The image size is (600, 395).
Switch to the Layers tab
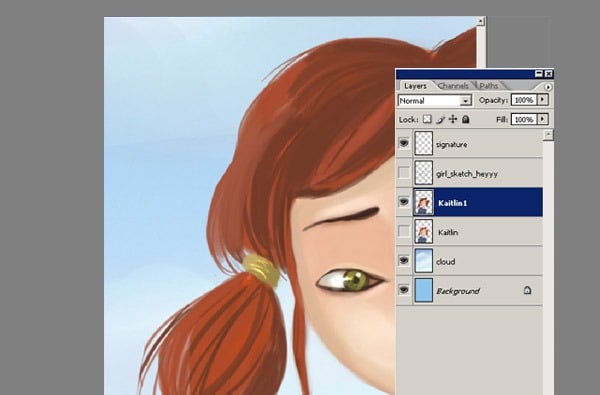click(x=415, y=86)
